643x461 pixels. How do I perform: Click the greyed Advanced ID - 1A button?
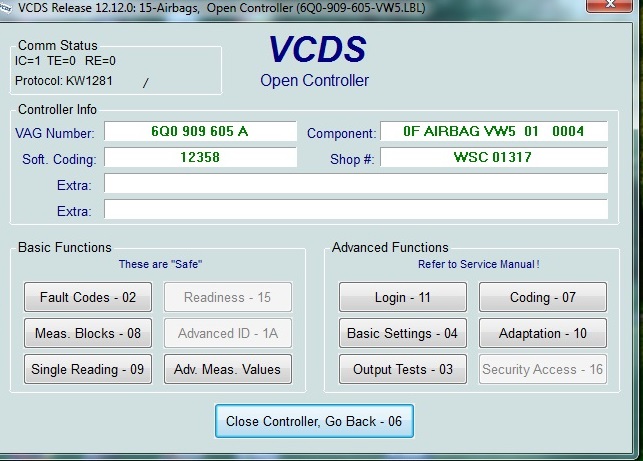228,333
